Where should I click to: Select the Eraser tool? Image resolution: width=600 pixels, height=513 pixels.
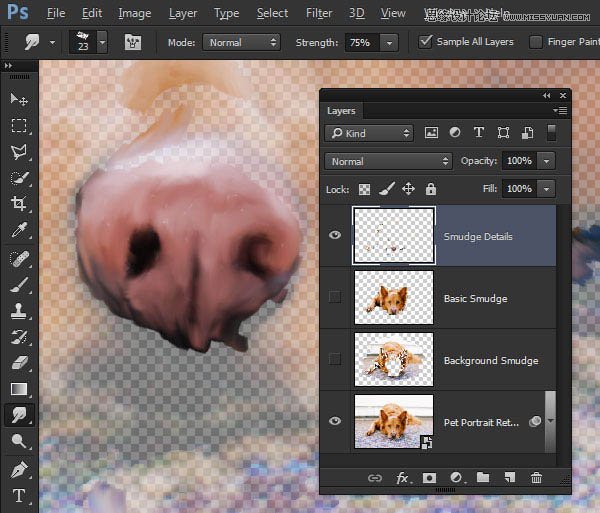pos(19,363)
